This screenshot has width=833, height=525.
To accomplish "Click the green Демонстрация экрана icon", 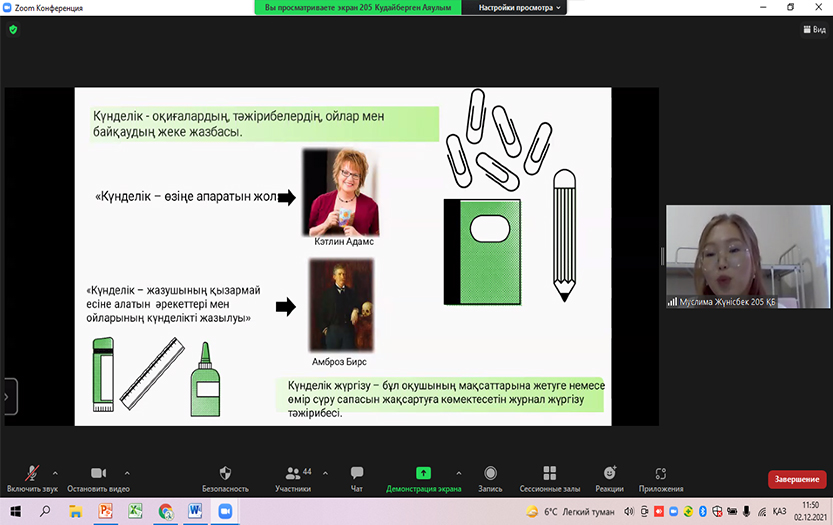I will pyautogui.click(x=423, y=473).
